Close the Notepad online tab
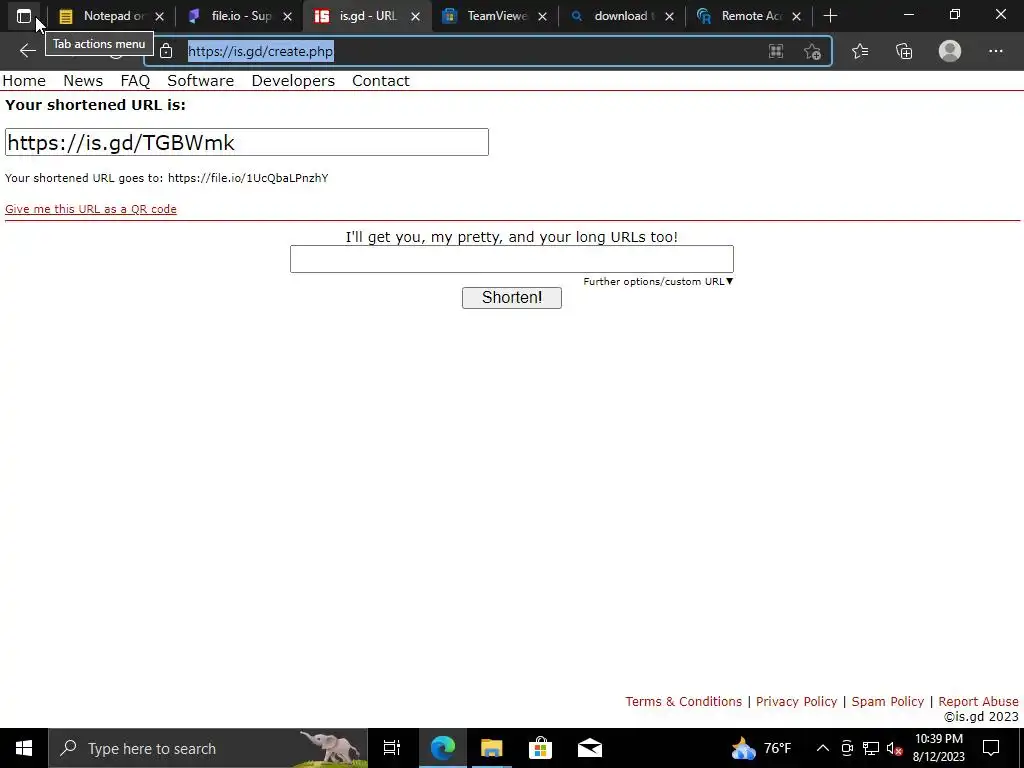 159,16
